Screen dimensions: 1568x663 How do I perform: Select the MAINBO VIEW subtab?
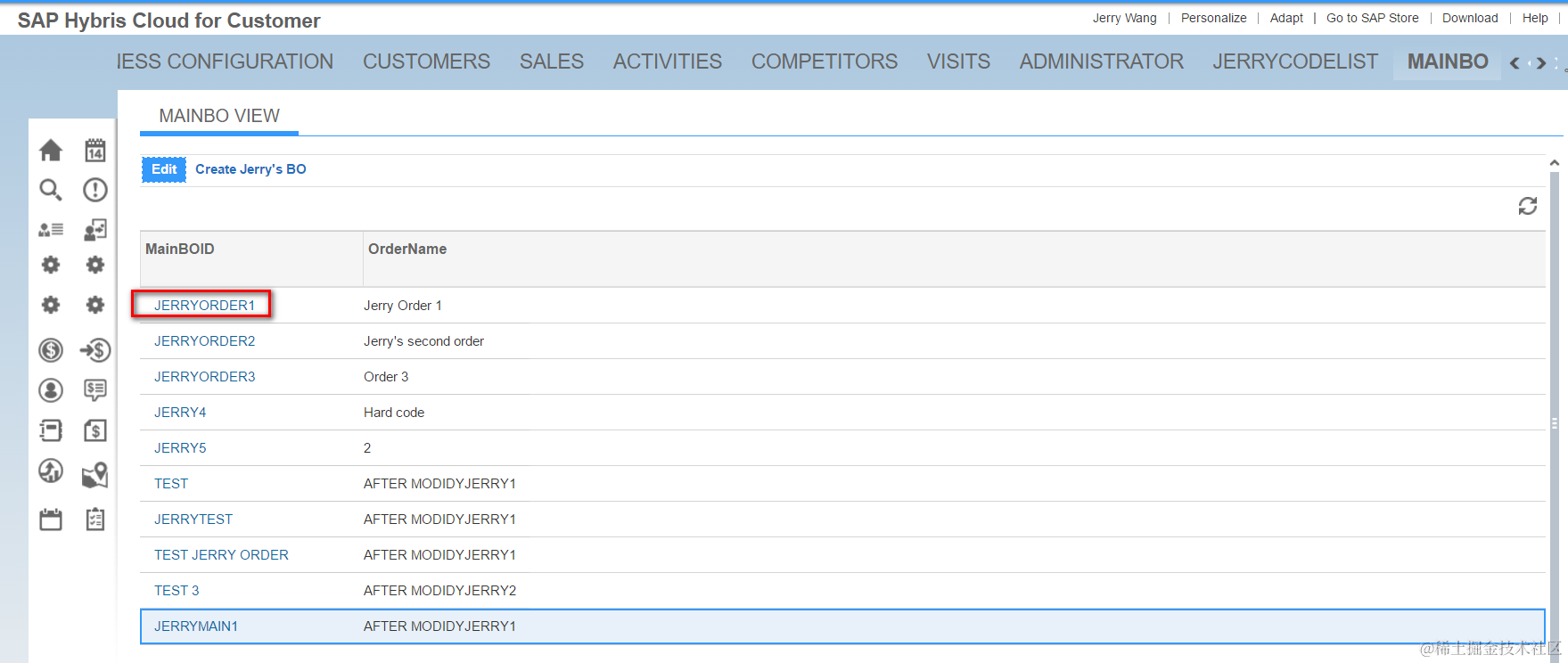pos(219,116)
